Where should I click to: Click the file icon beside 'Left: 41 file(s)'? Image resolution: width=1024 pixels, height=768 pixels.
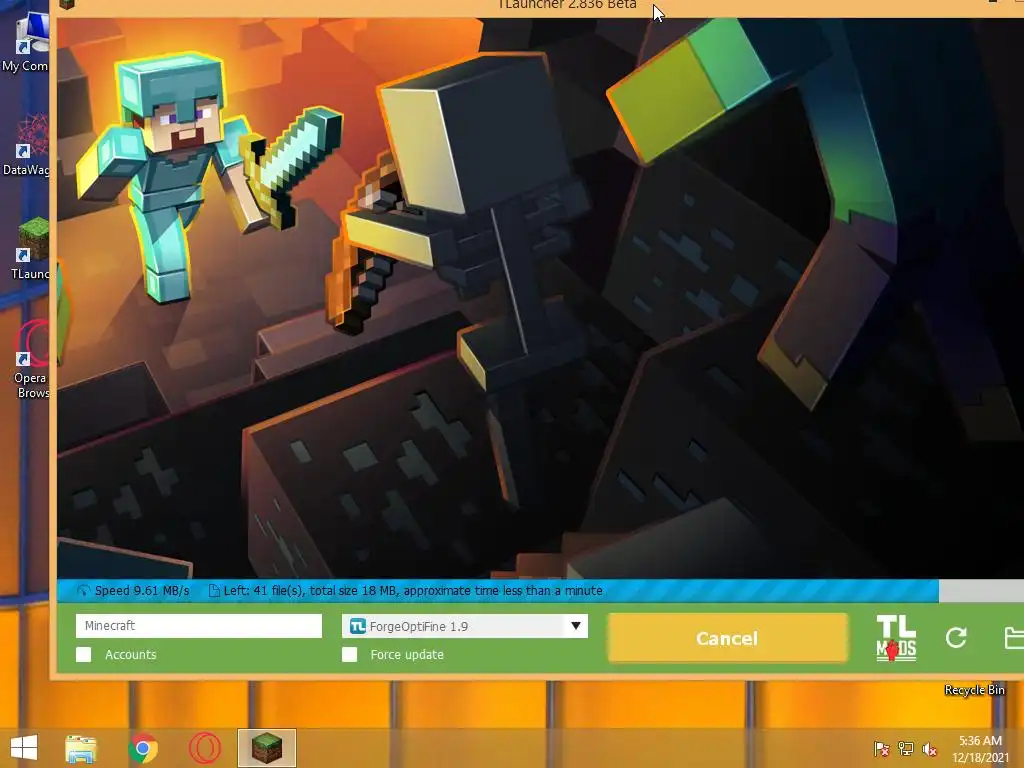click(214, 591)
